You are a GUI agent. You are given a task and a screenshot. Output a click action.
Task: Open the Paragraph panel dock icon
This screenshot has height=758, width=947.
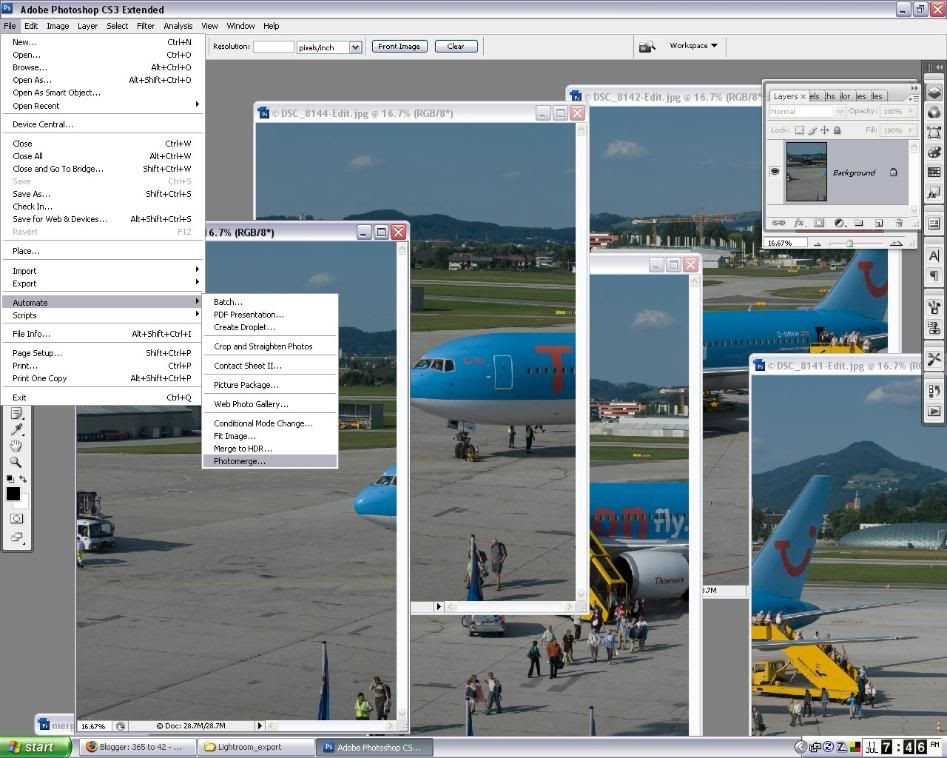[x=934, y=275]
